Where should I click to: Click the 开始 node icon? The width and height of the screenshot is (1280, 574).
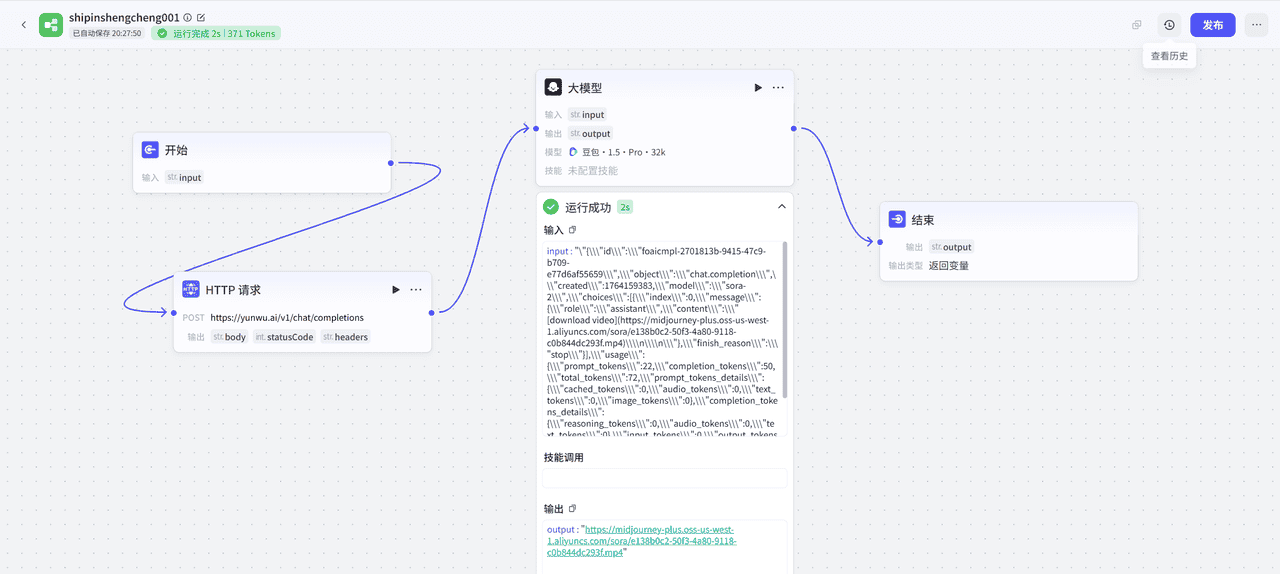coord(150,150)
